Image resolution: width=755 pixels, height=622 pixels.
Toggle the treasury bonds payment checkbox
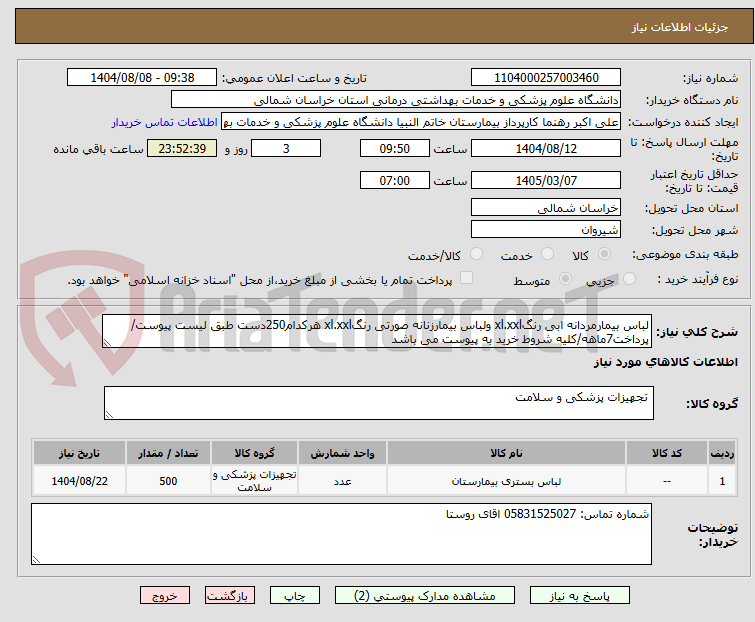(465, 279)
